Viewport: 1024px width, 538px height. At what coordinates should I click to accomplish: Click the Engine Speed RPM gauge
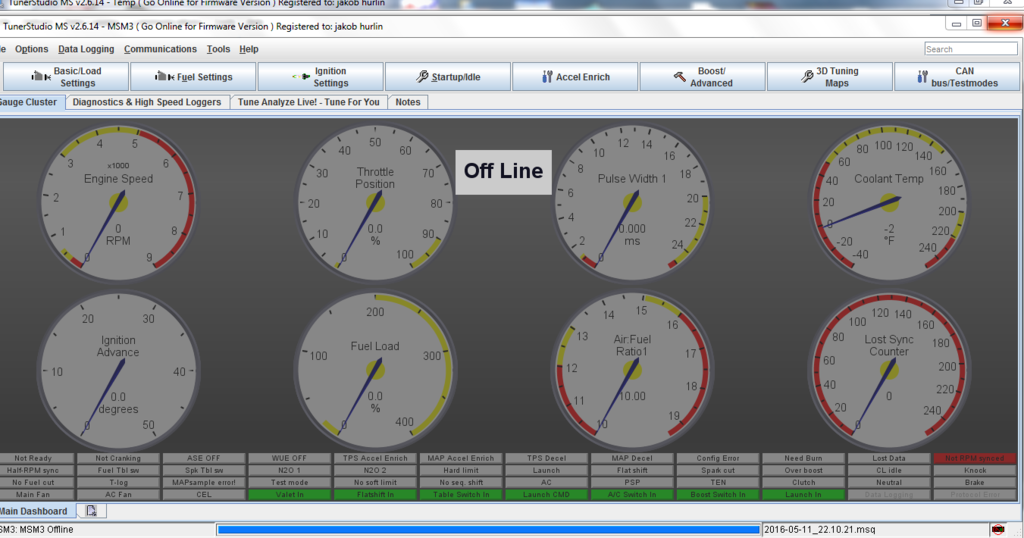118,202
